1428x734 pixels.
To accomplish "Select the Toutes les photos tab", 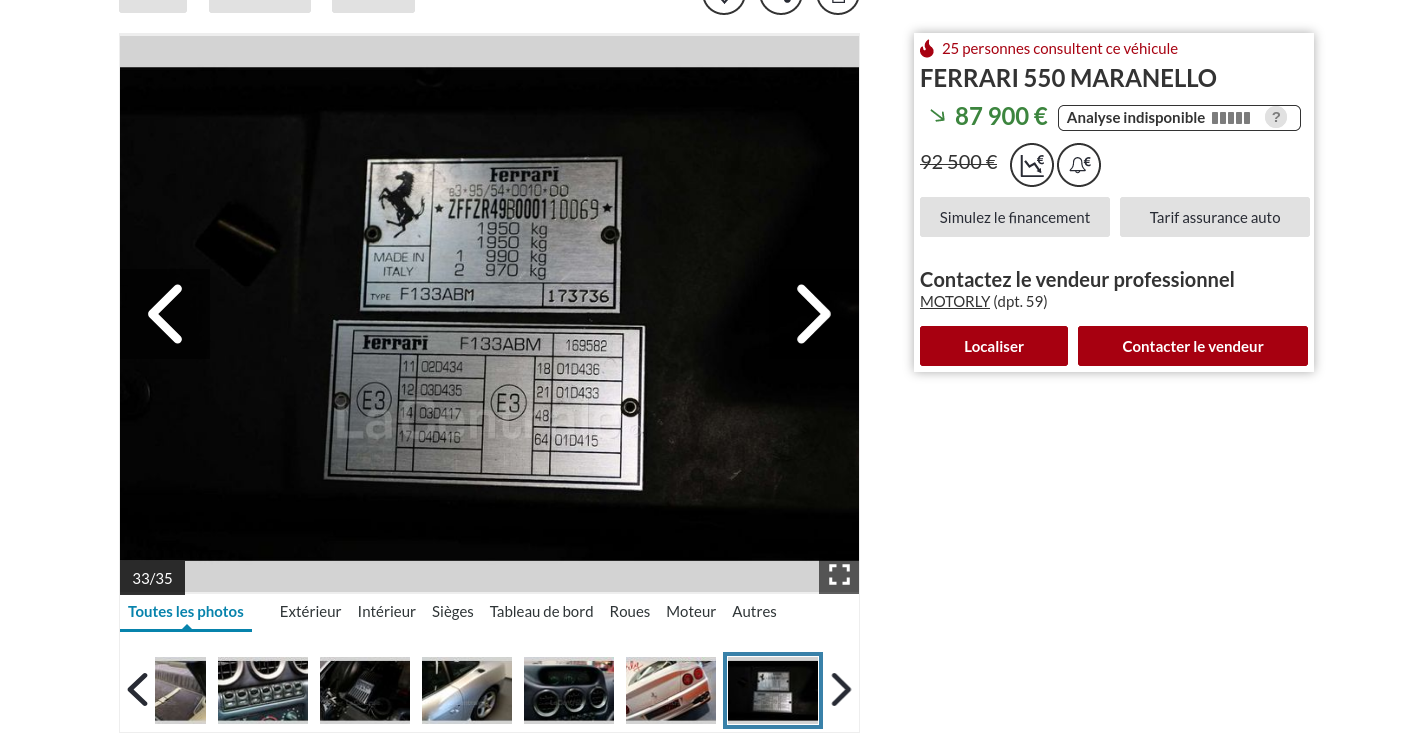I will coord(186,612).
